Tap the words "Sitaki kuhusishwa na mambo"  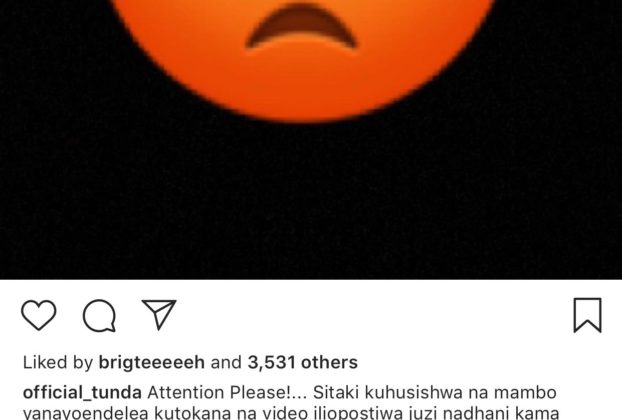pos(435,393)
